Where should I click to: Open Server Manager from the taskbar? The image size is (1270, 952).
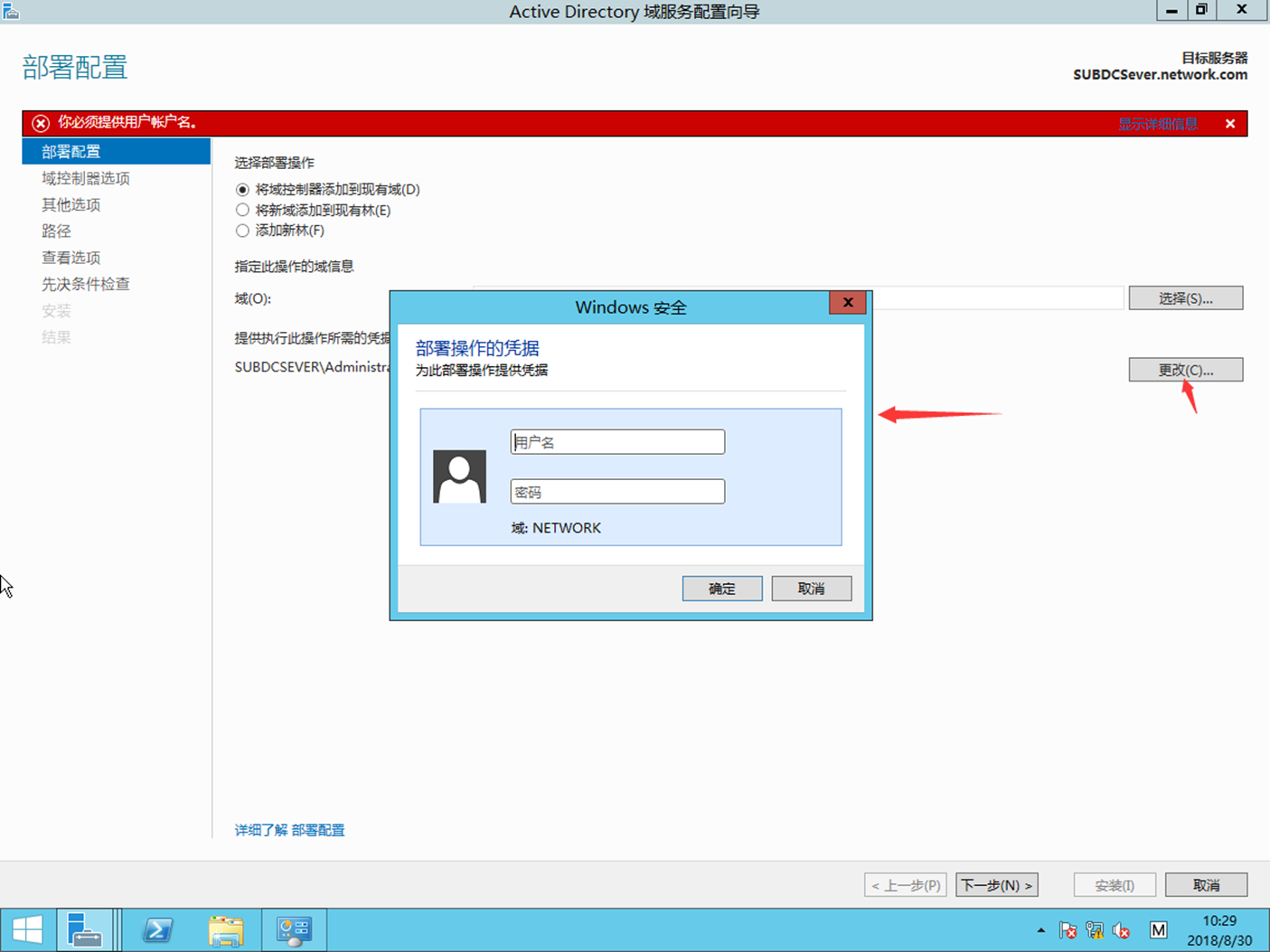click(85, 930)
